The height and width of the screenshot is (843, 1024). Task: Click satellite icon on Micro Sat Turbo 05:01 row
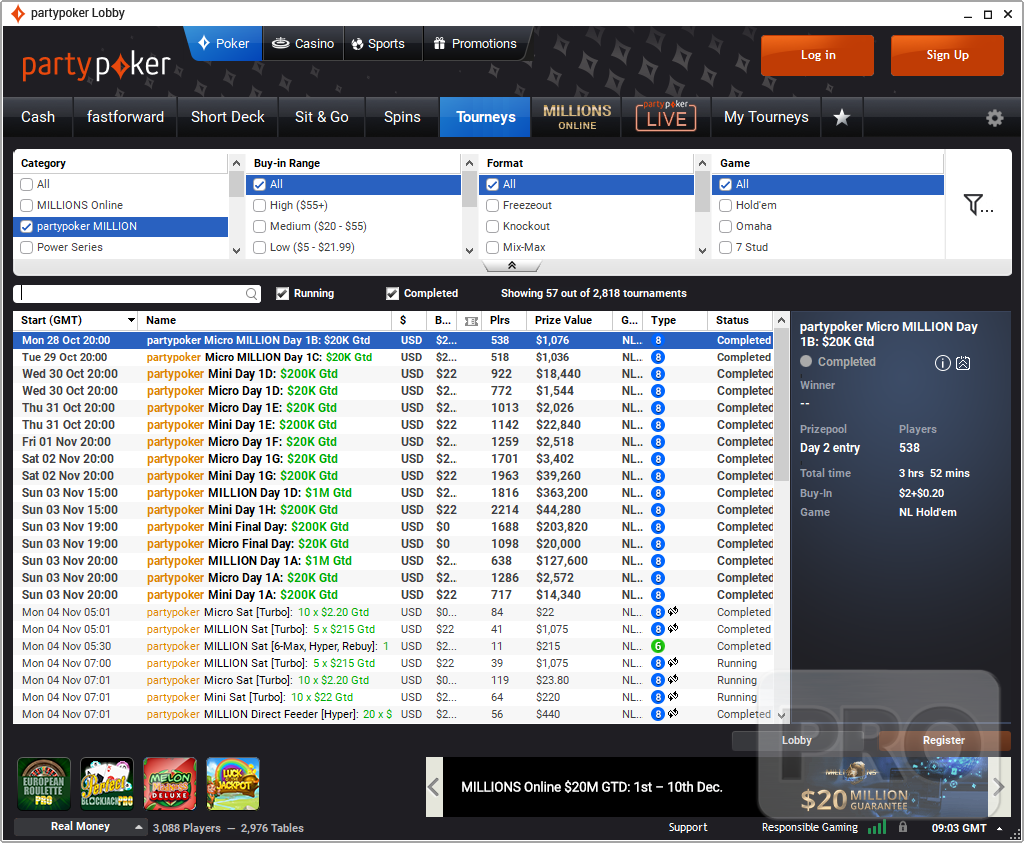(x=673, y=611)
